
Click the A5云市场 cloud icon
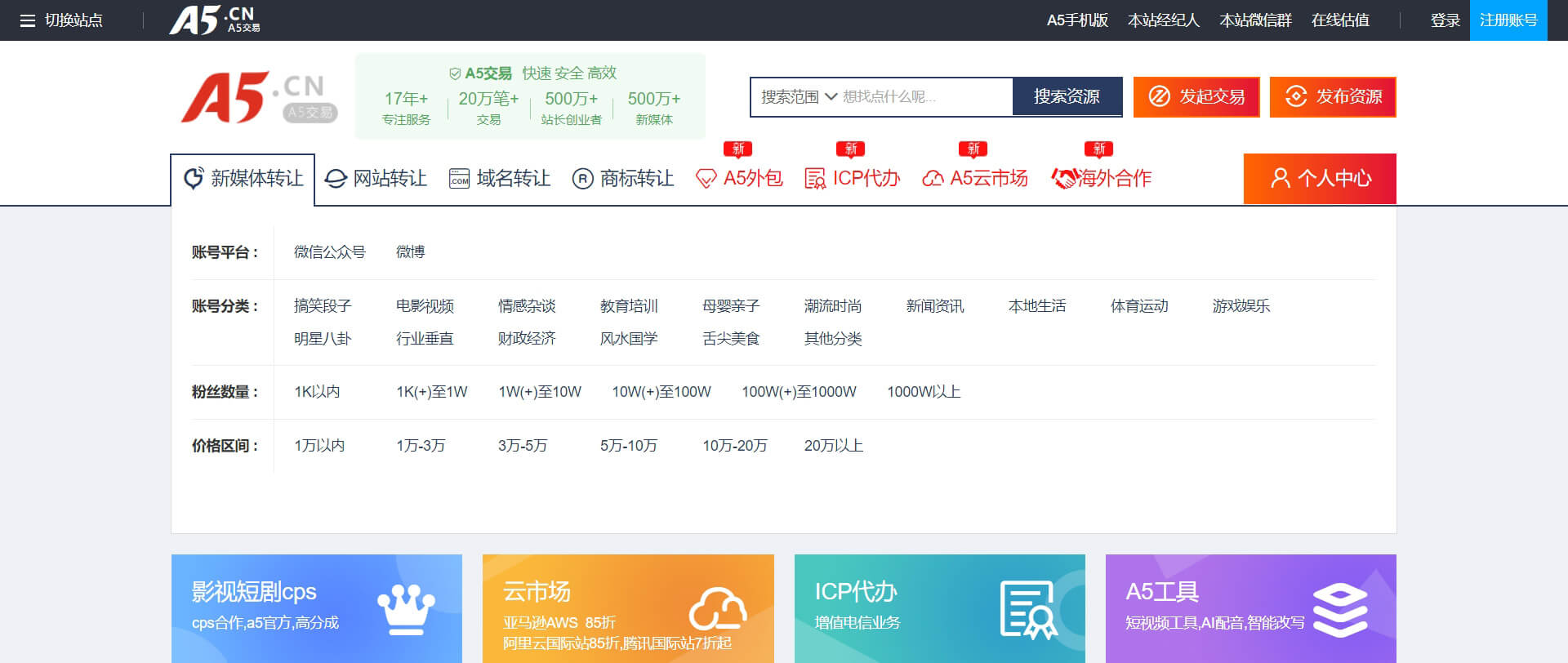pos(933,179)
